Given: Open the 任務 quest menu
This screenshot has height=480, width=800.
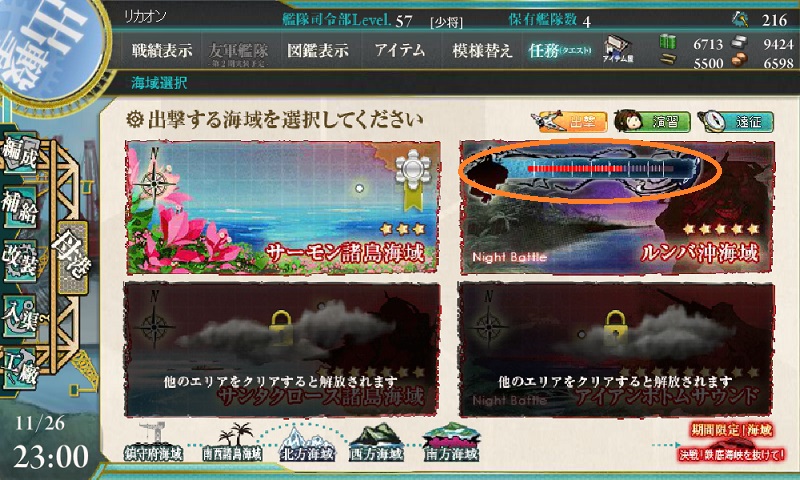Looking at the screenshot, I should pos(560,50).
